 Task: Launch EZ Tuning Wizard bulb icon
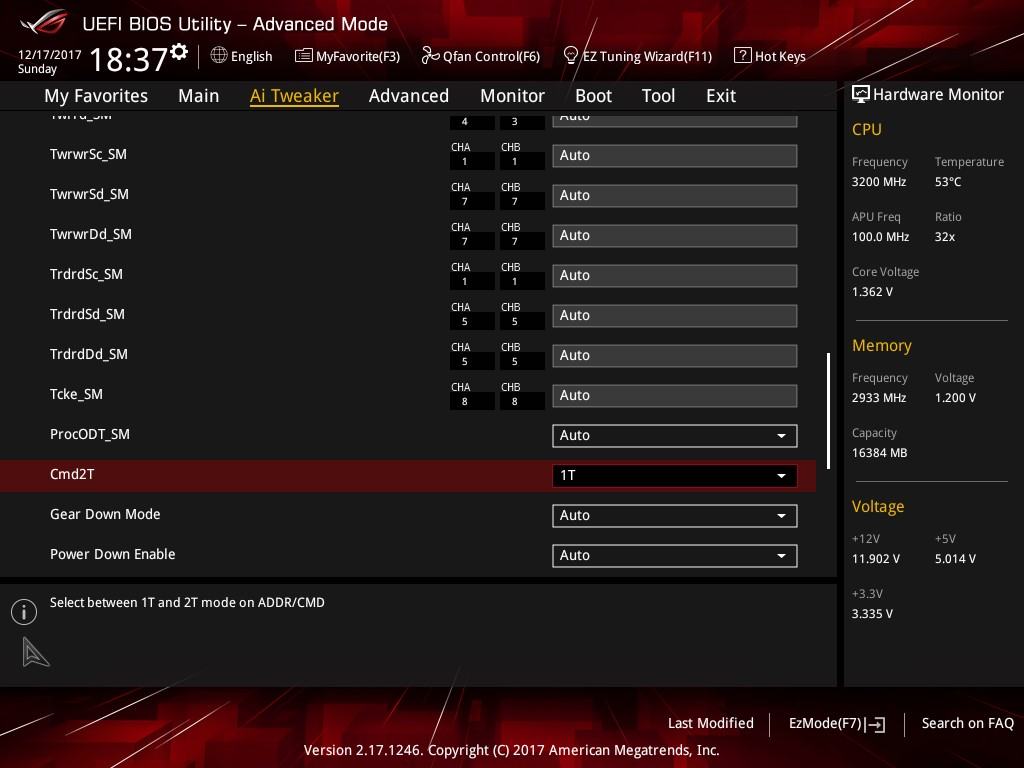[570, 56]
